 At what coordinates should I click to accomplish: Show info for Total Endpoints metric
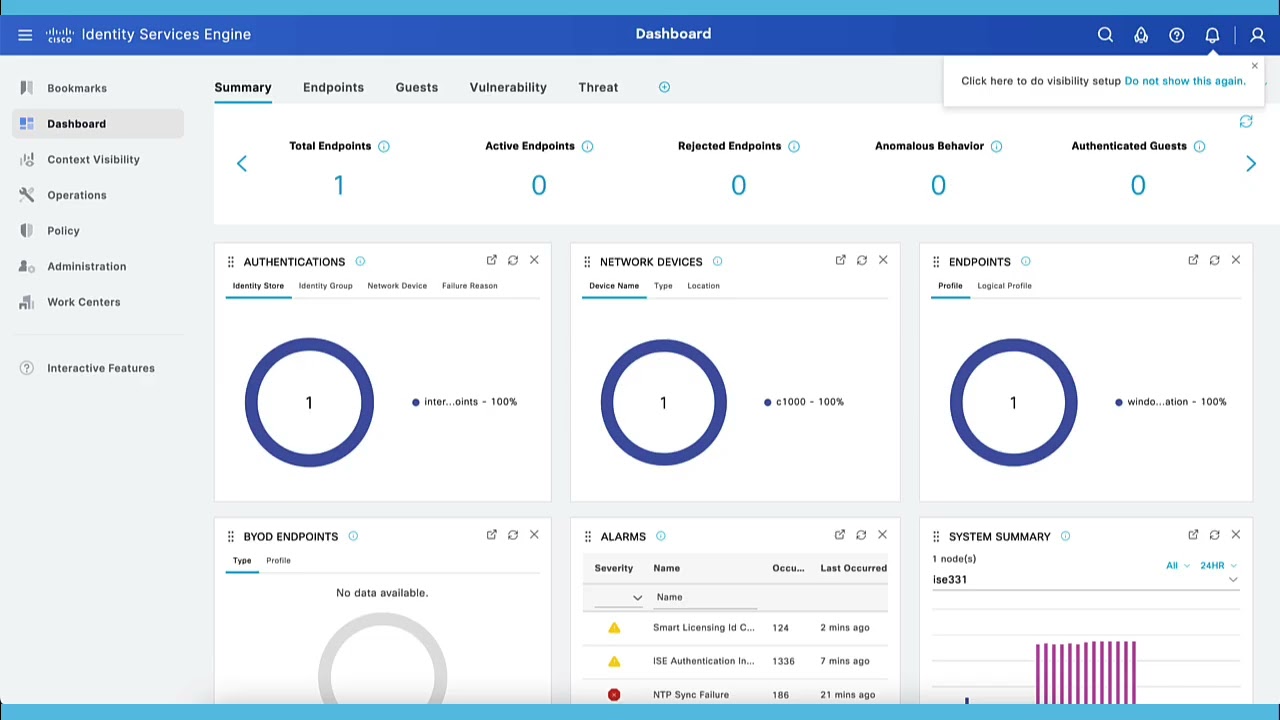coord(384,146)
